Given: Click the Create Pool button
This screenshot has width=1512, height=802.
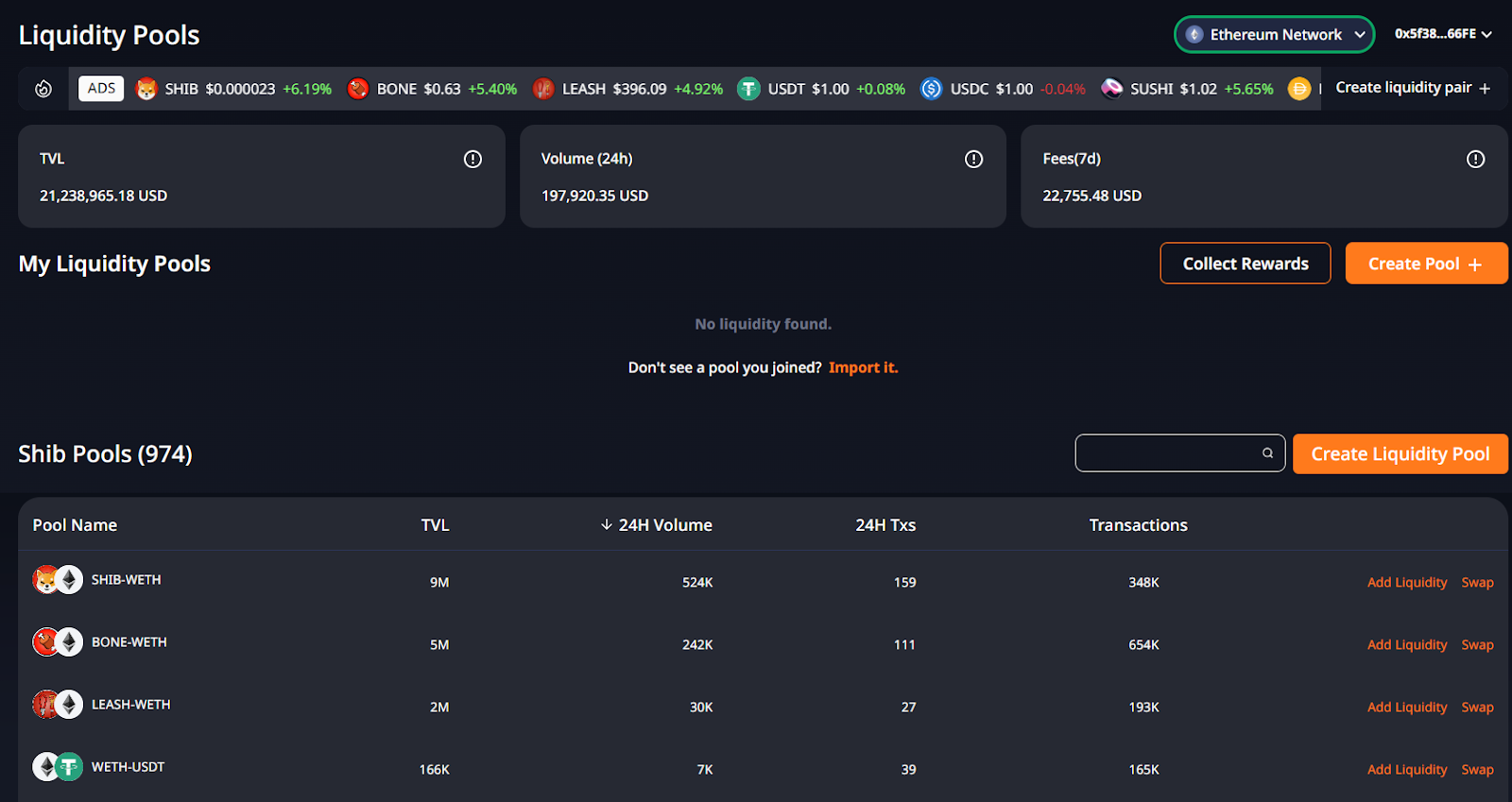Looking at the screenshot, I should point(1426,264).
